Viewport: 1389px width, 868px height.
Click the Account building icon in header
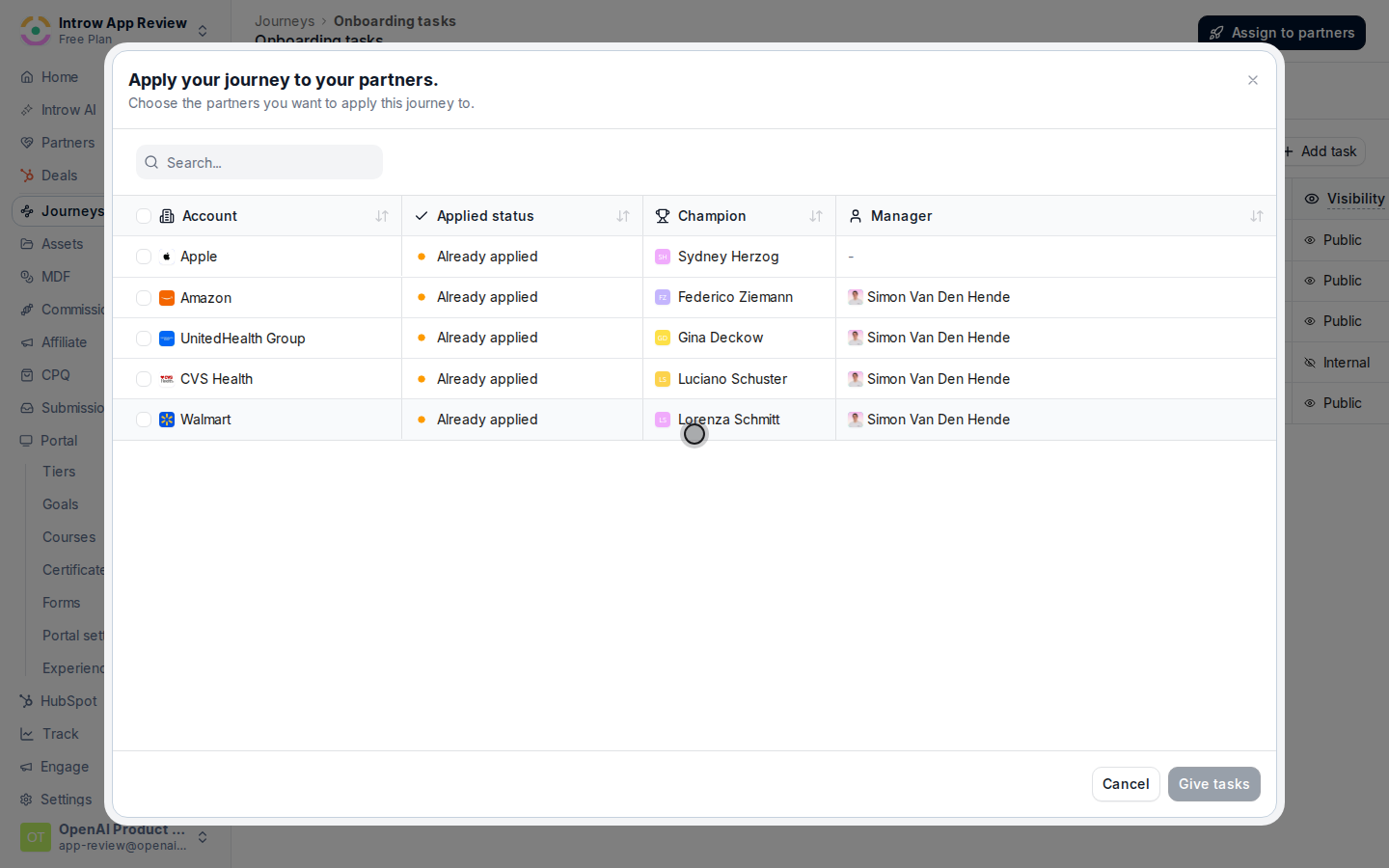167,216
